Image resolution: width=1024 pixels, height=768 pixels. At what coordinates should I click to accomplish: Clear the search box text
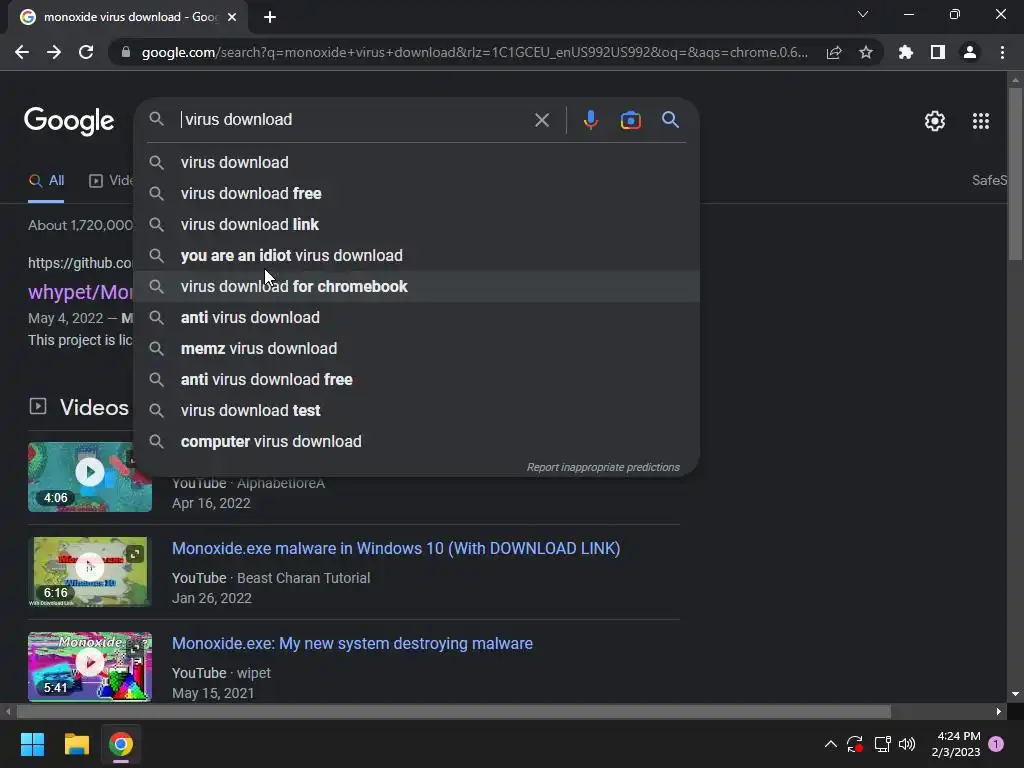[542, 120]
